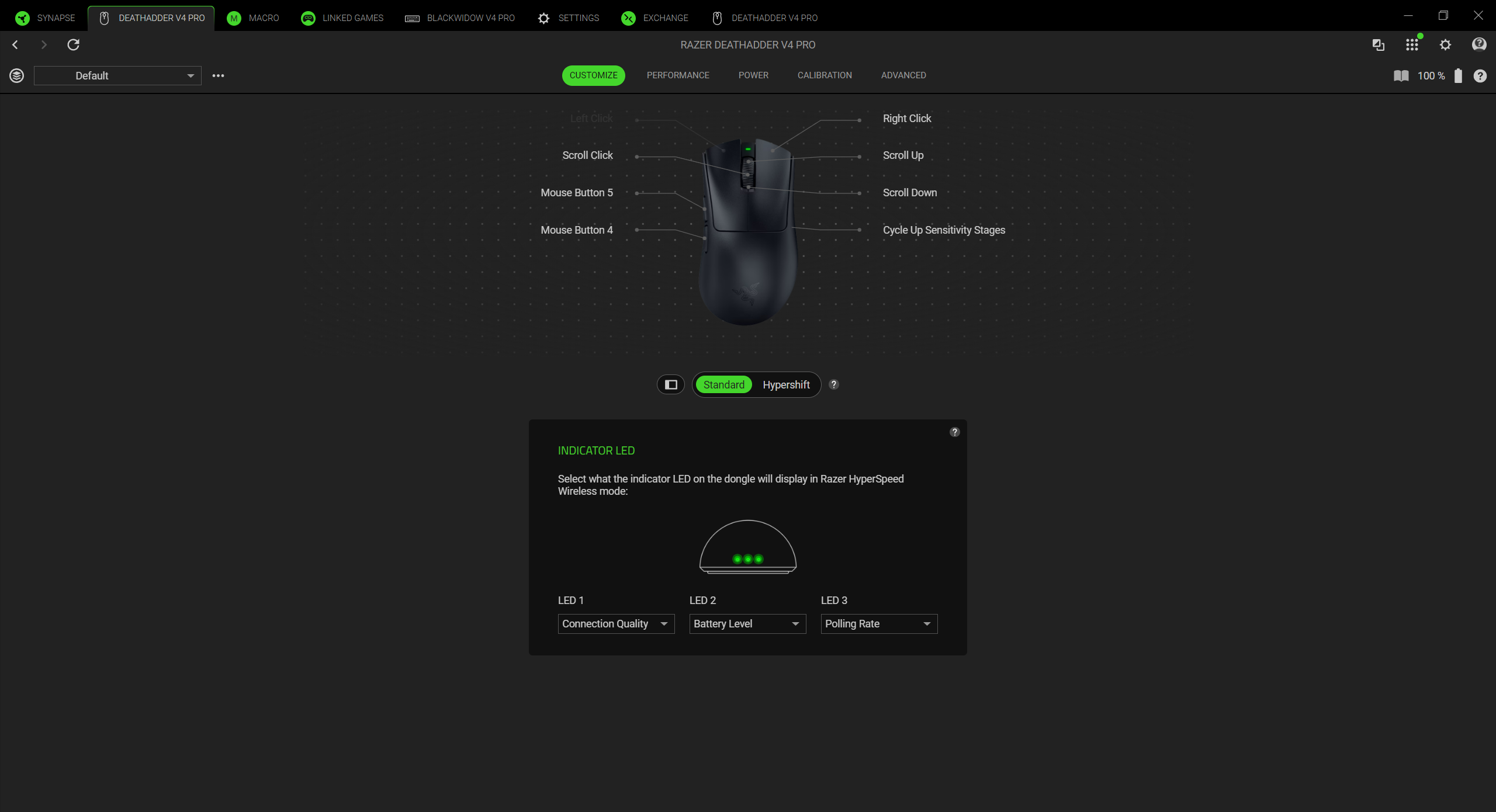Open the apps grid icon at top right
The image size is (1496, 812).
(1412, 45)
